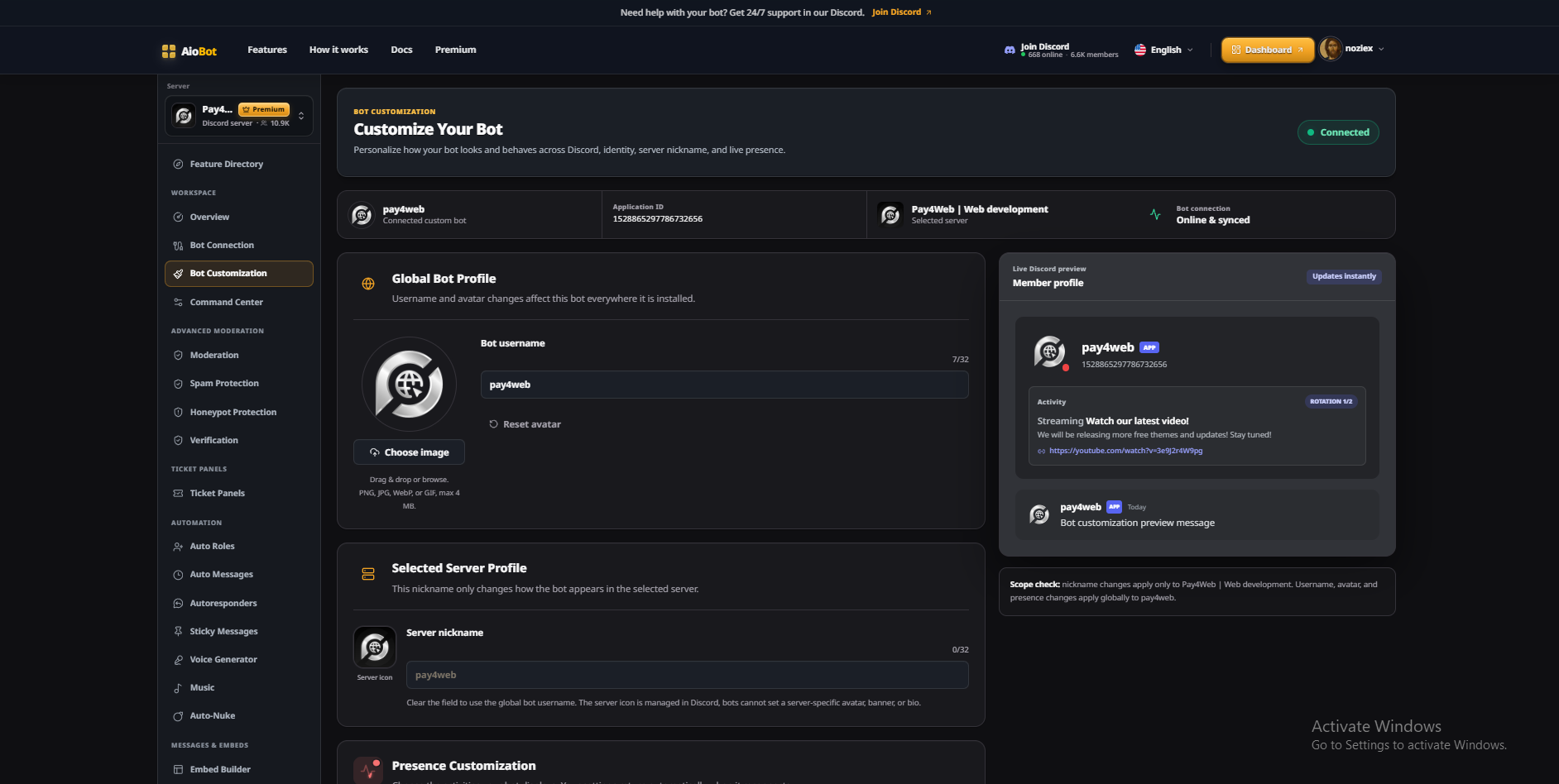
Task: Expand the noziex account menu chevron
Action: (x=1381, y=49)
